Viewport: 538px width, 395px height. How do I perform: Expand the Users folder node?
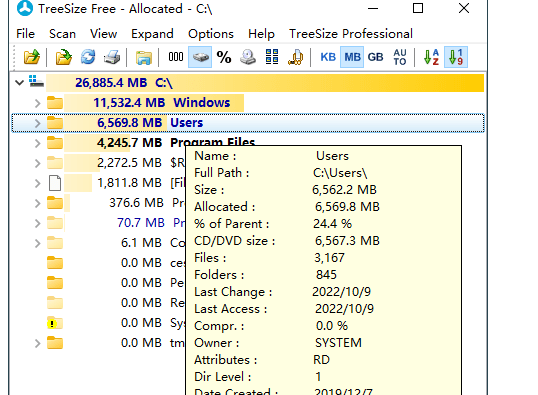(37, 123)
